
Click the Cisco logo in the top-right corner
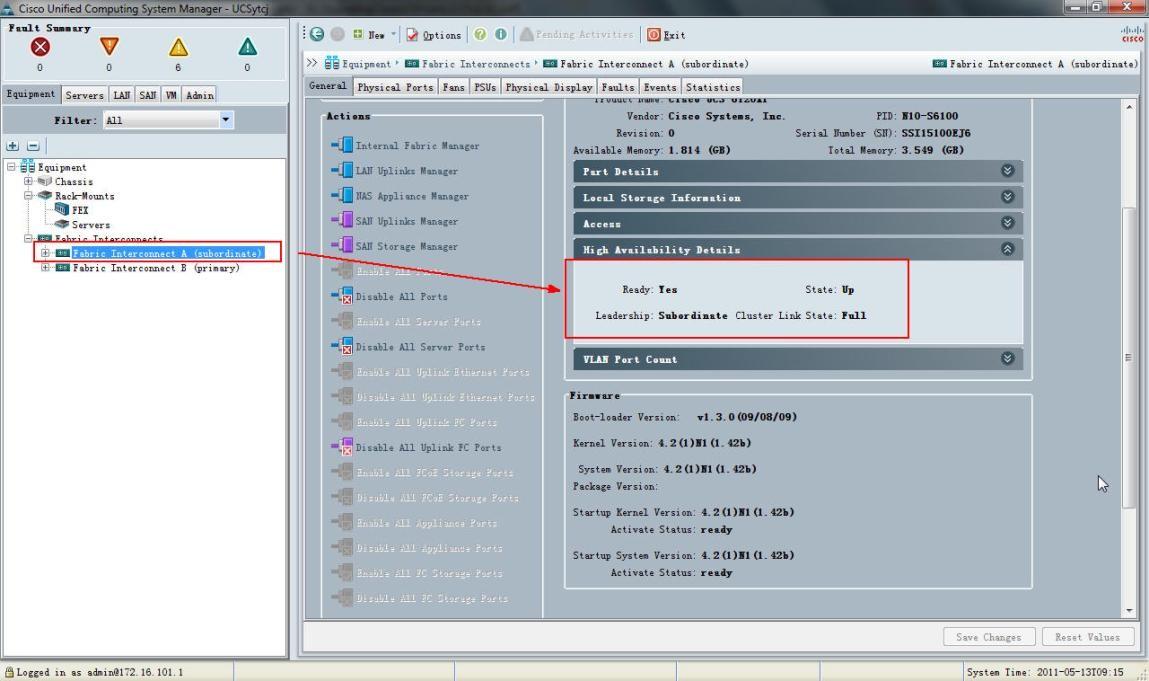pyautogui.click(x=1132, y=34)
